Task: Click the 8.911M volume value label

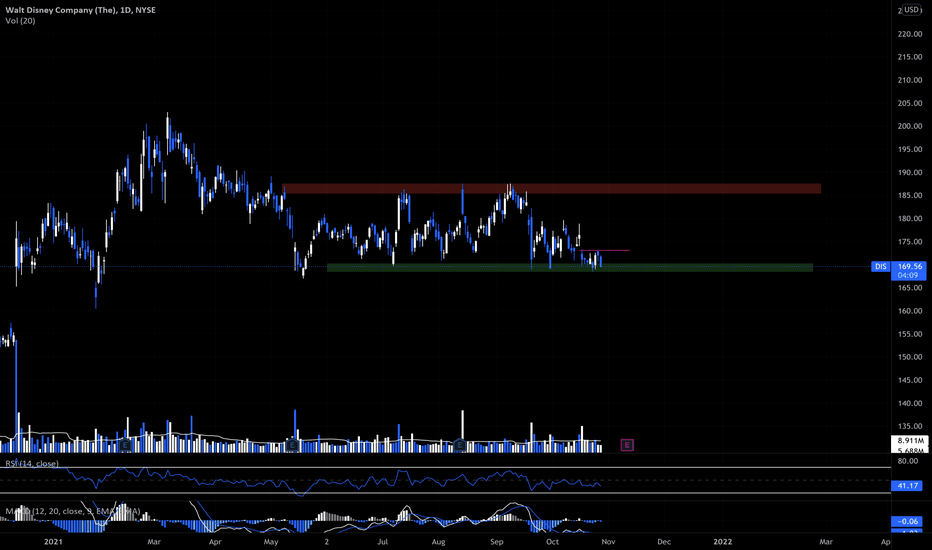Action: click(909, 441)
